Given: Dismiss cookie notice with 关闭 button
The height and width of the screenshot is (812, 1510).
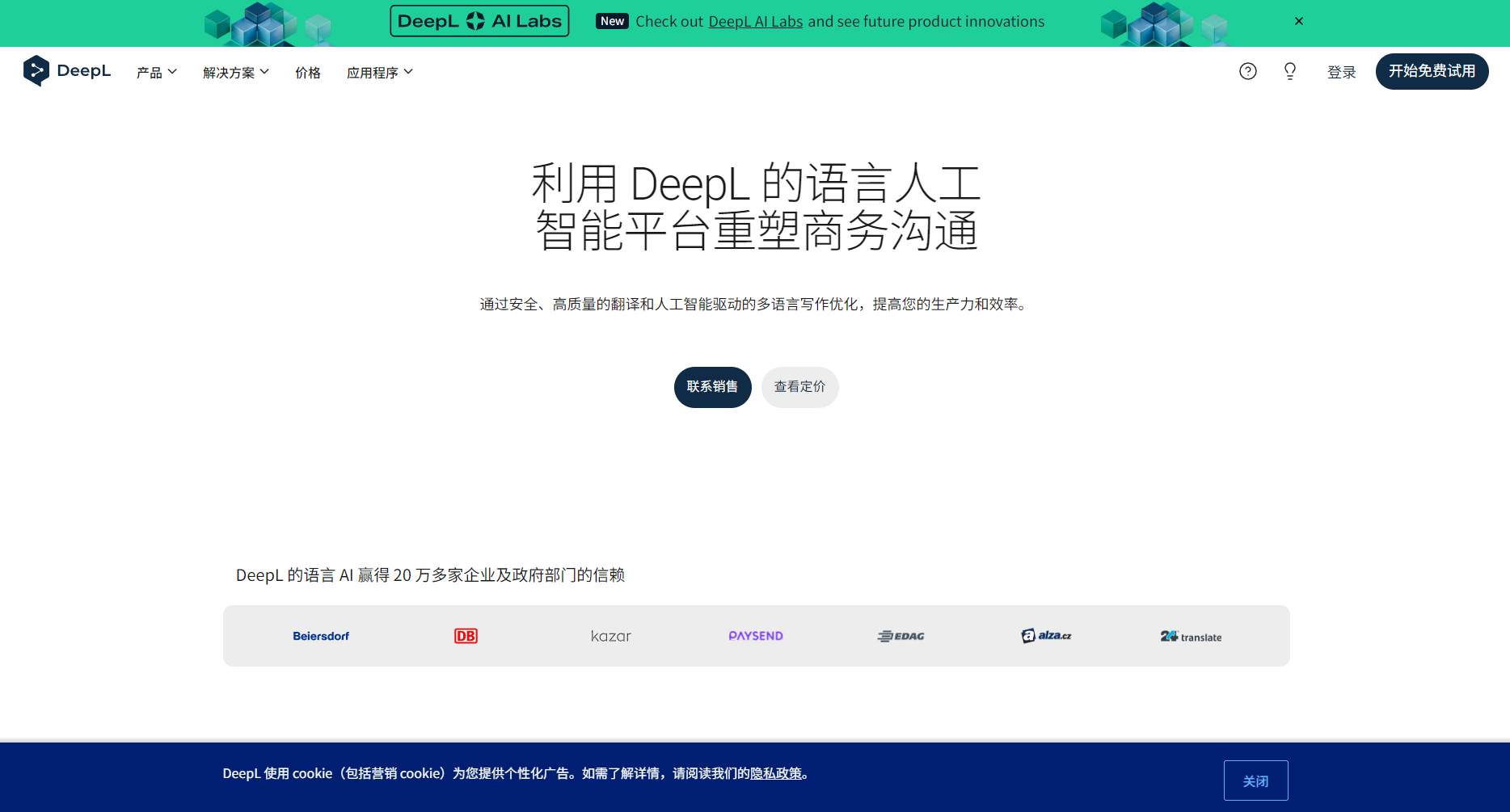Looking at the screenshot, I should pyautogui.click(x=1256, y=780).
